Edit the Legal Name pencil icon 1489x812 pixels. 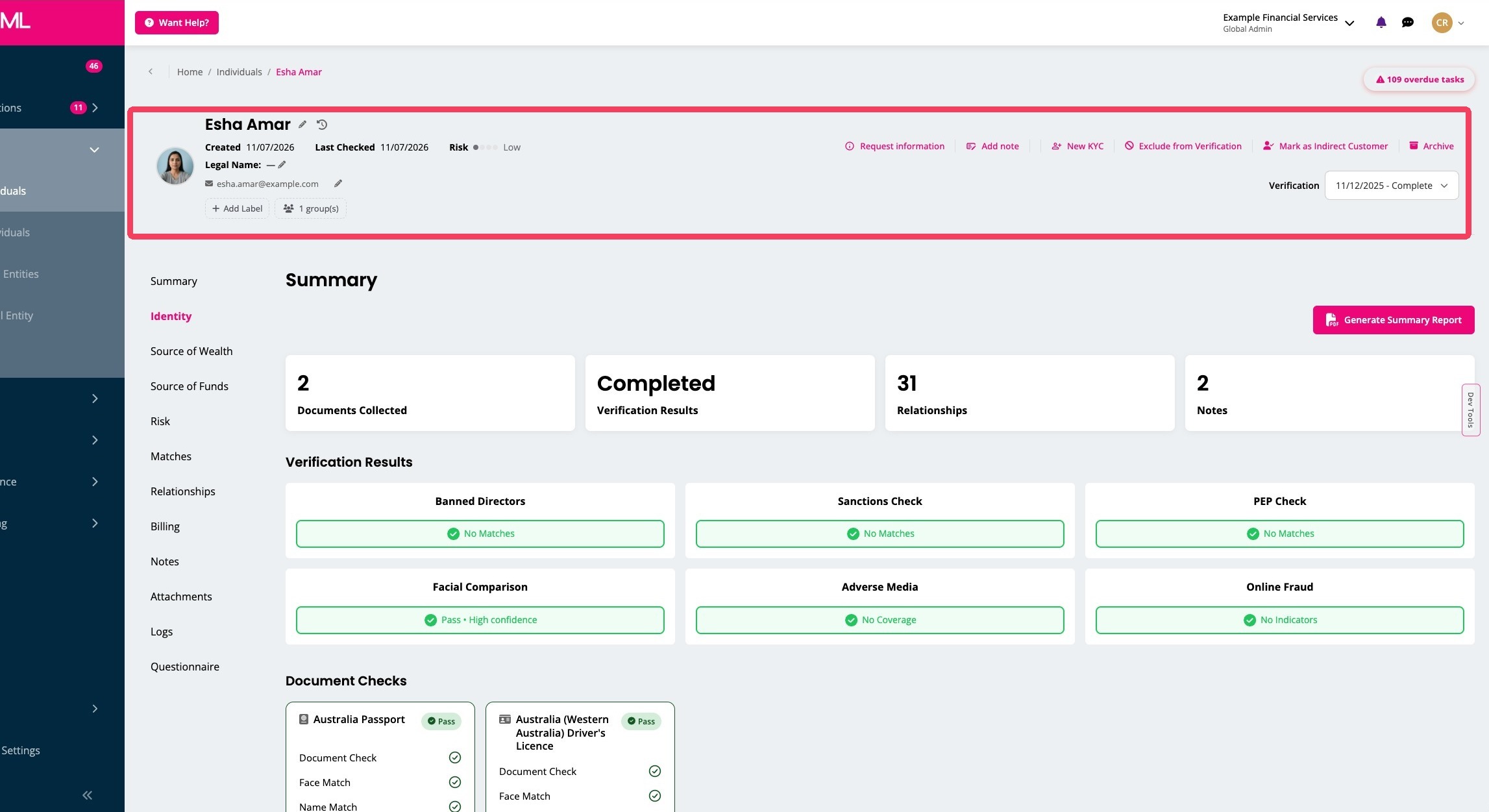tap(282, 165)
